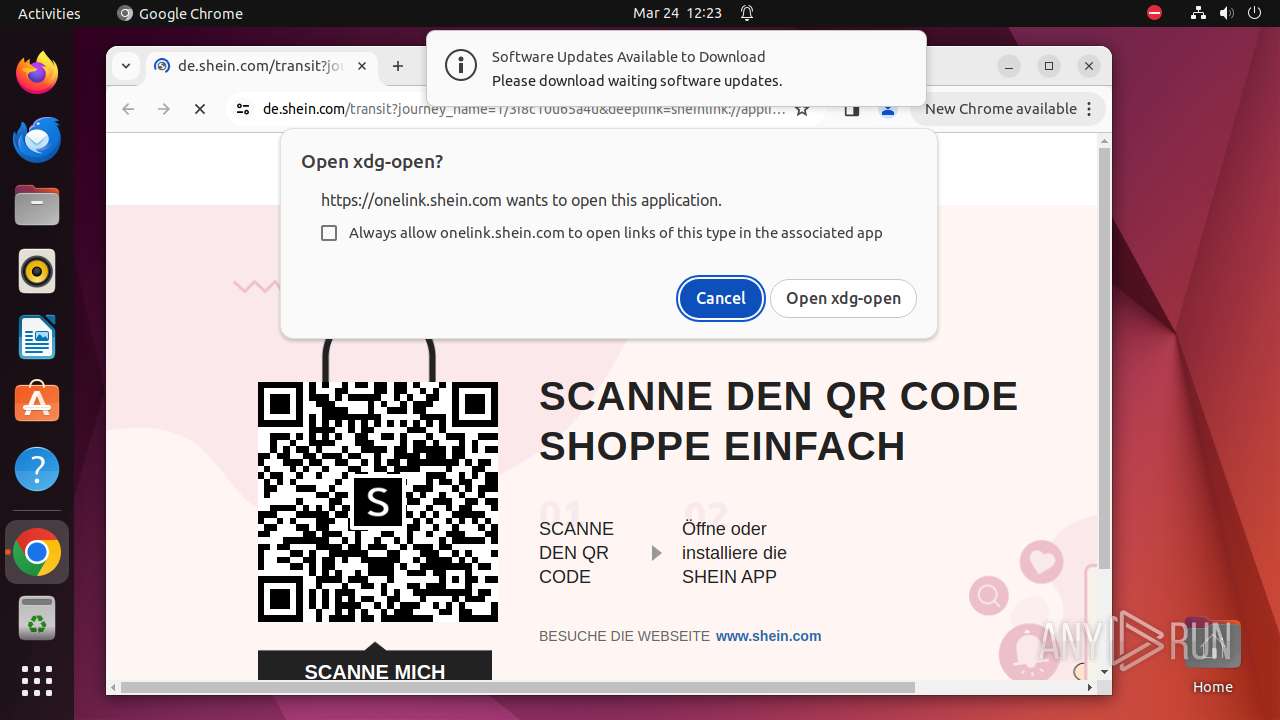The height and width of the screenshot is (720, 1280).
Task: Click the SHEIN QR code image
Action: point(378,502)
